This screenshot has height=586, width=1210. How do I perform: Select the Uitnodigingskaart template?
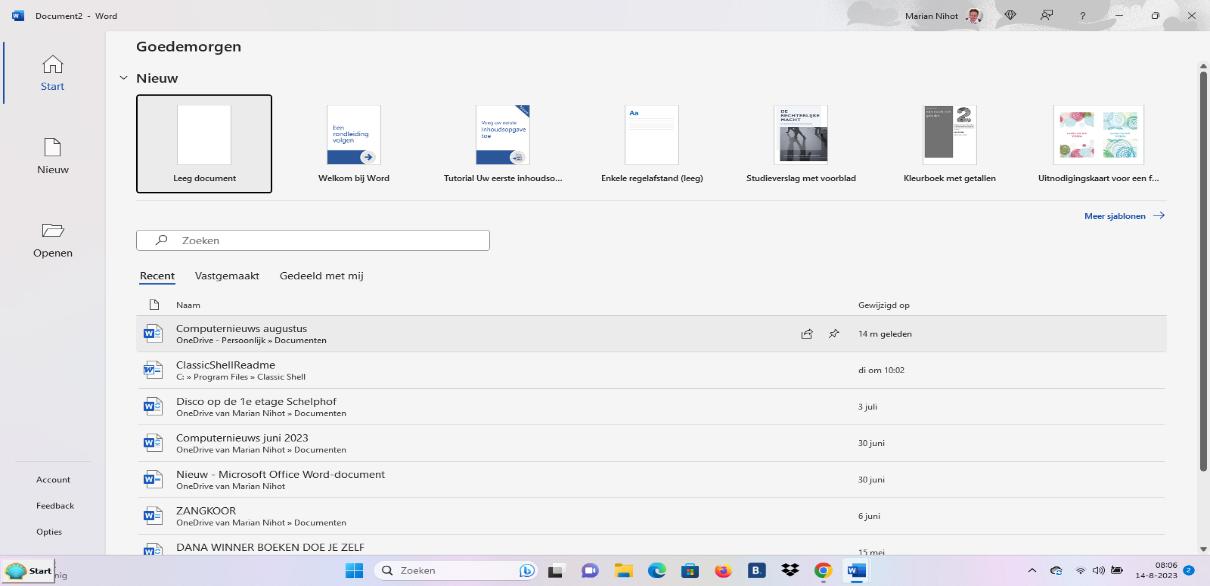click(1099, 144)
